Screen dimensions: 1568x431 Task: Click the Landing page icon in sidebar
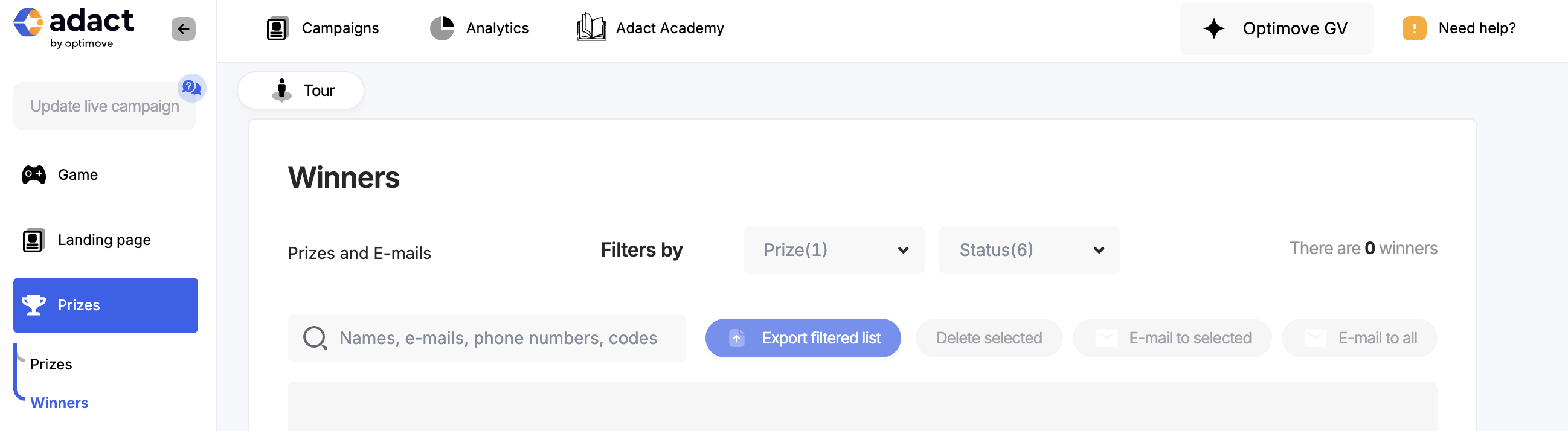(x=33, y=240)
